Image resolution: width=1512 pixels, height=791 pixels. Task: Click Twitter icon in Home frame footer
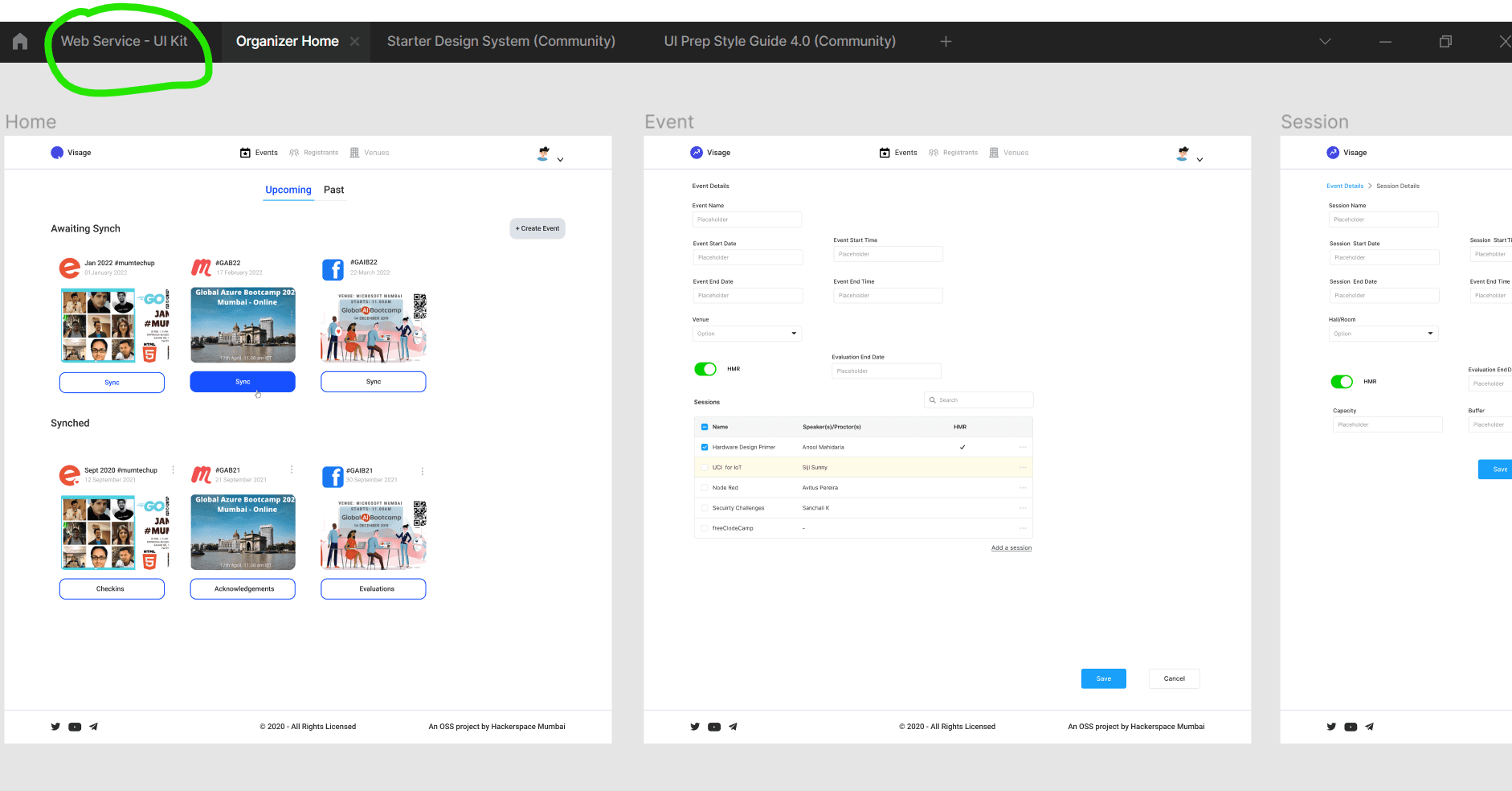click(x=55, y=727)
